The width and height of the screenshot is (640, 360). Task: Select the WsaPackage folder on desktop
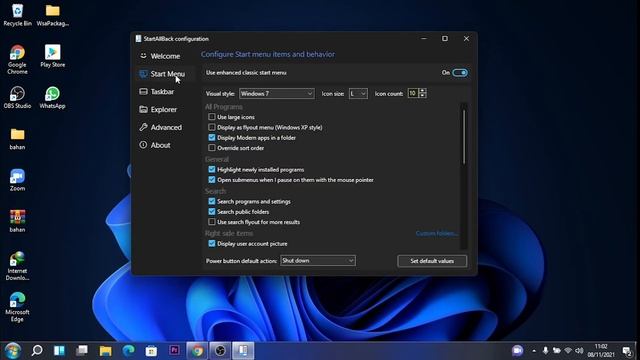[x=53, y=15]
